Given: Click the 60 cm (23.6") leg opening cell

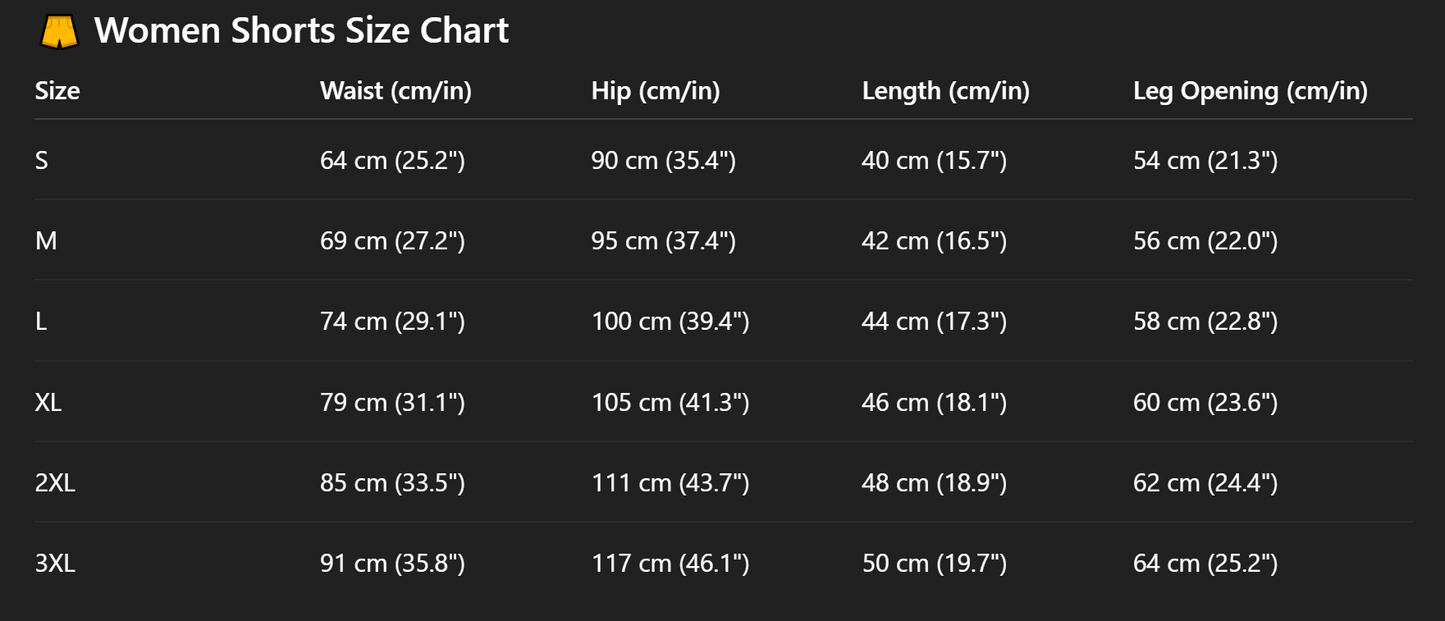Looking at the screenshot, I should point(1206,402).
